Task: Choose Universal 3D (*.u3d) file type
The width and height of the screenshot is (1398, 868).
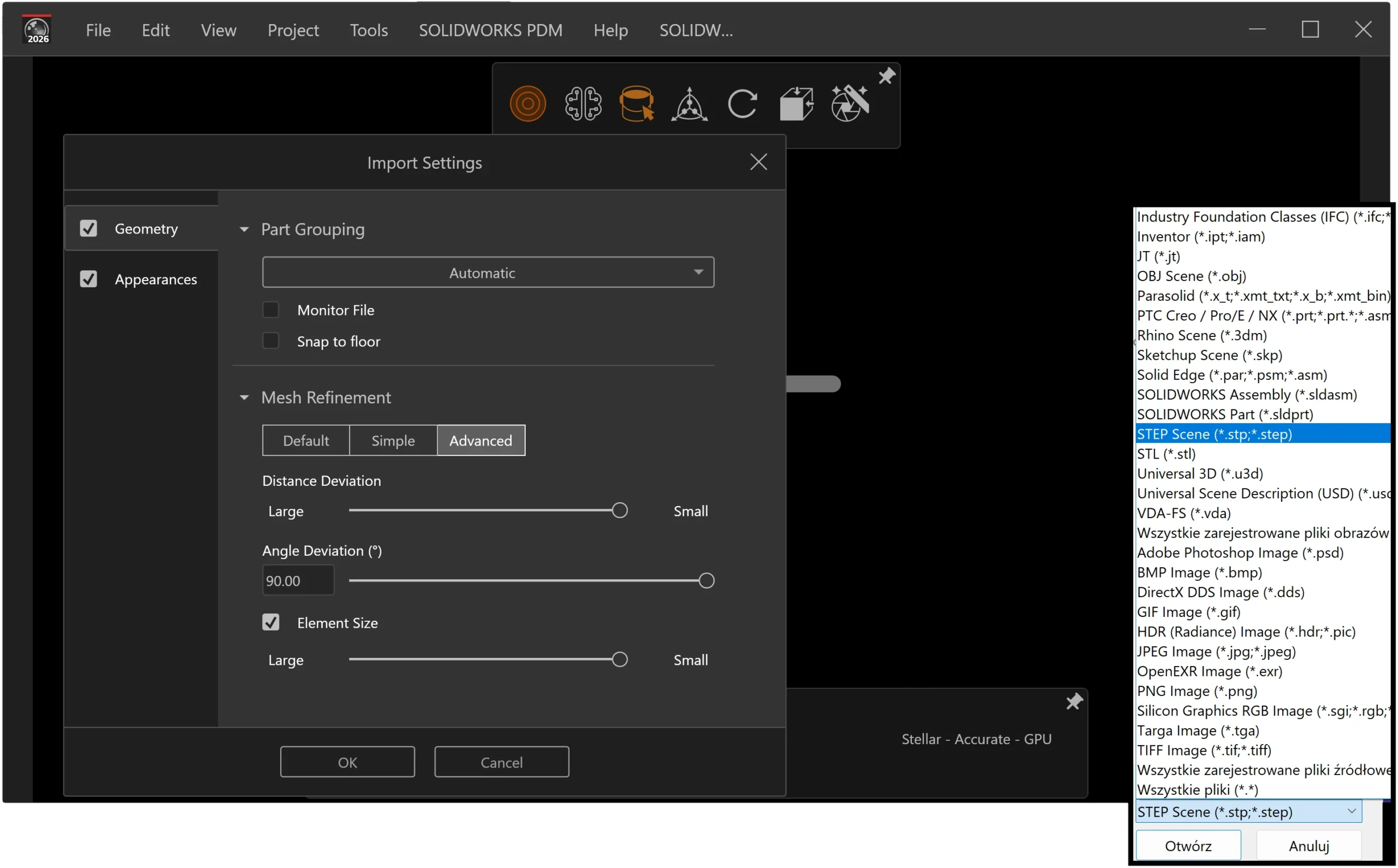Action: [x=1263, y=474]
